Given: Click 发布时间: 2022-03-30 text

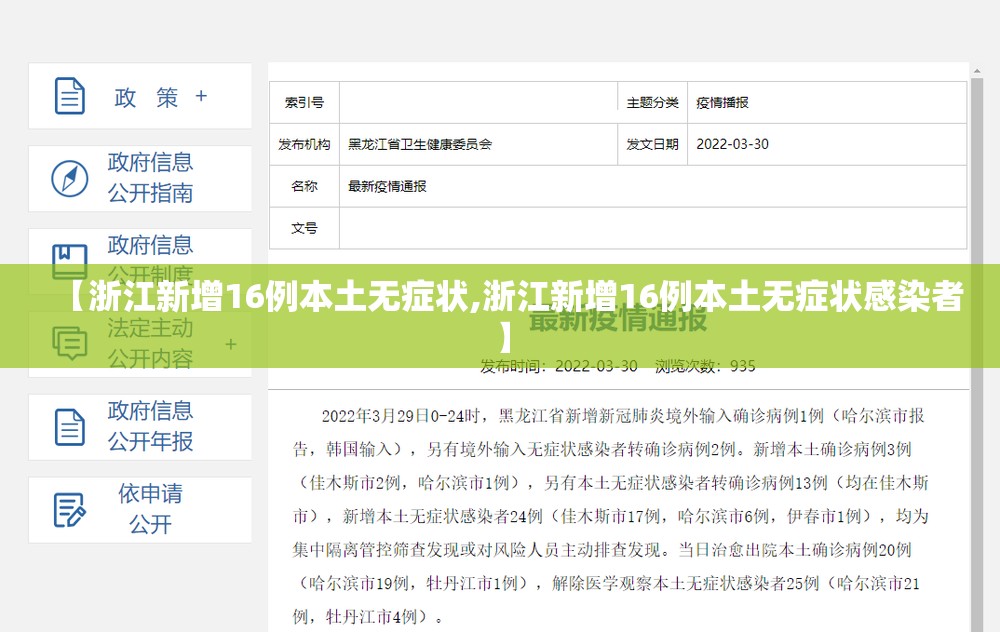Looking at the screenshot, I should (x=559, y=366).
